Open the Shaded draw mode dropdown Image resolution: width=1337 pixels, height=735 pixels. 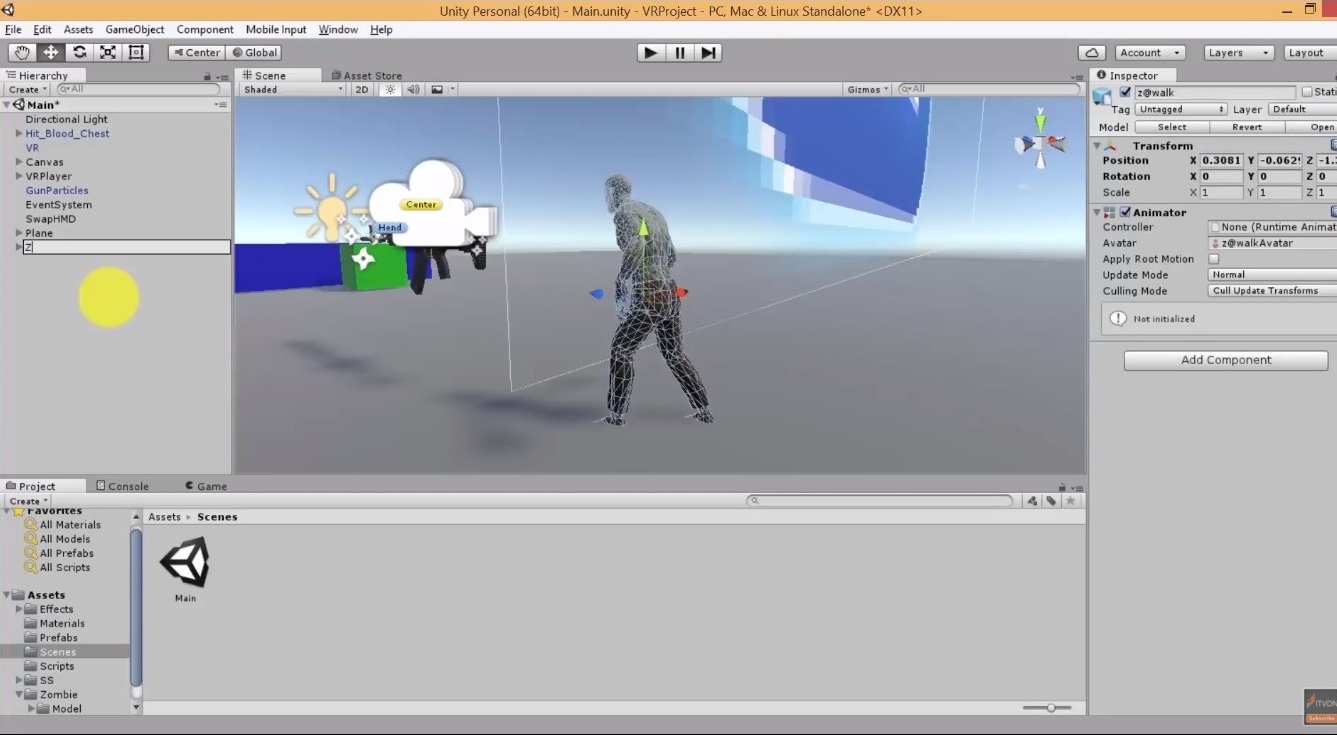tap(292, 89)
